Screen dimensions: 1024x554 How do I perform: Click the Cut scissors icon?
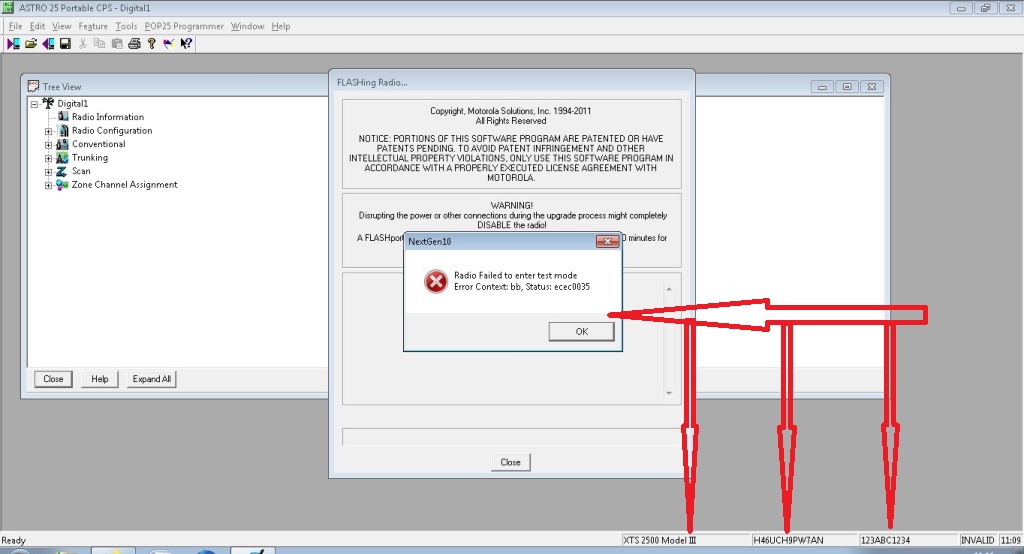[82, 44]
